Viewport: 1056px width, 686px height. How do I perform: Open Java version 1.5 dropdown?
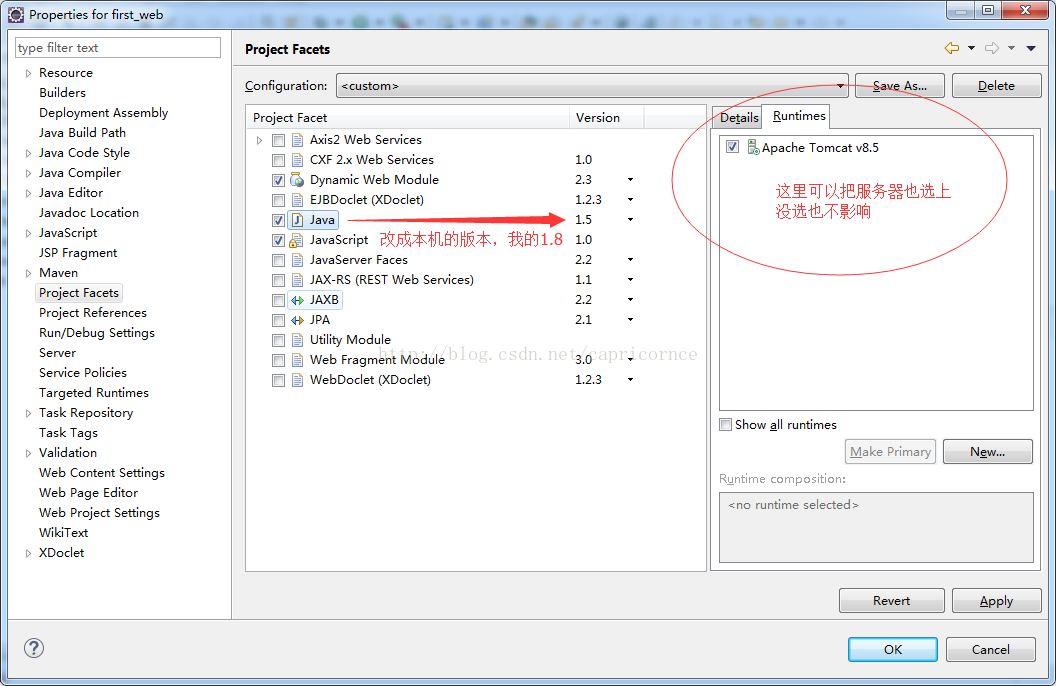pyautogui.click(x=630, y=219)
